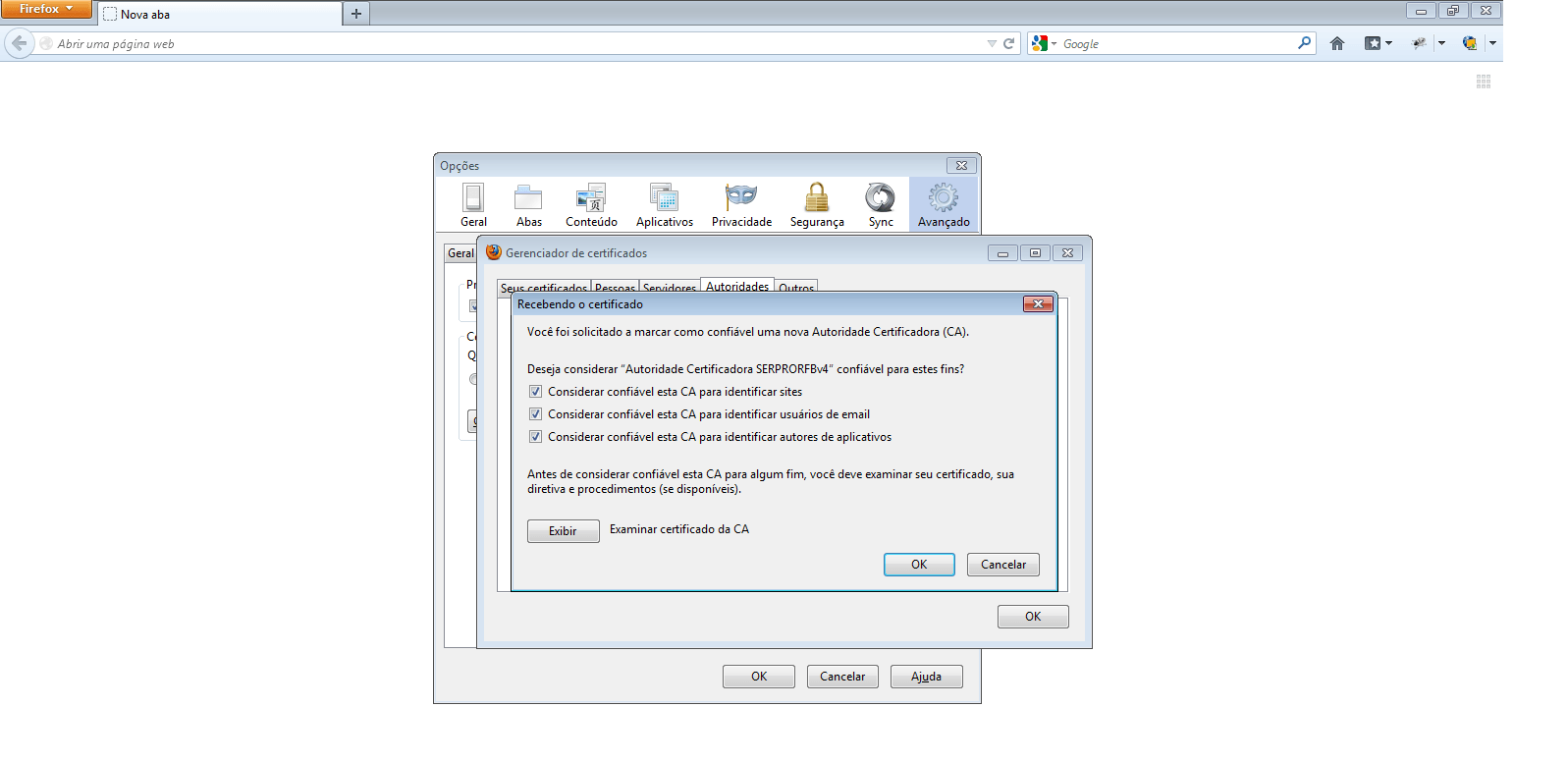Screen dimensions: 1568x762
Task: Open the Privacidade options panel
Action: click(741, 204)
